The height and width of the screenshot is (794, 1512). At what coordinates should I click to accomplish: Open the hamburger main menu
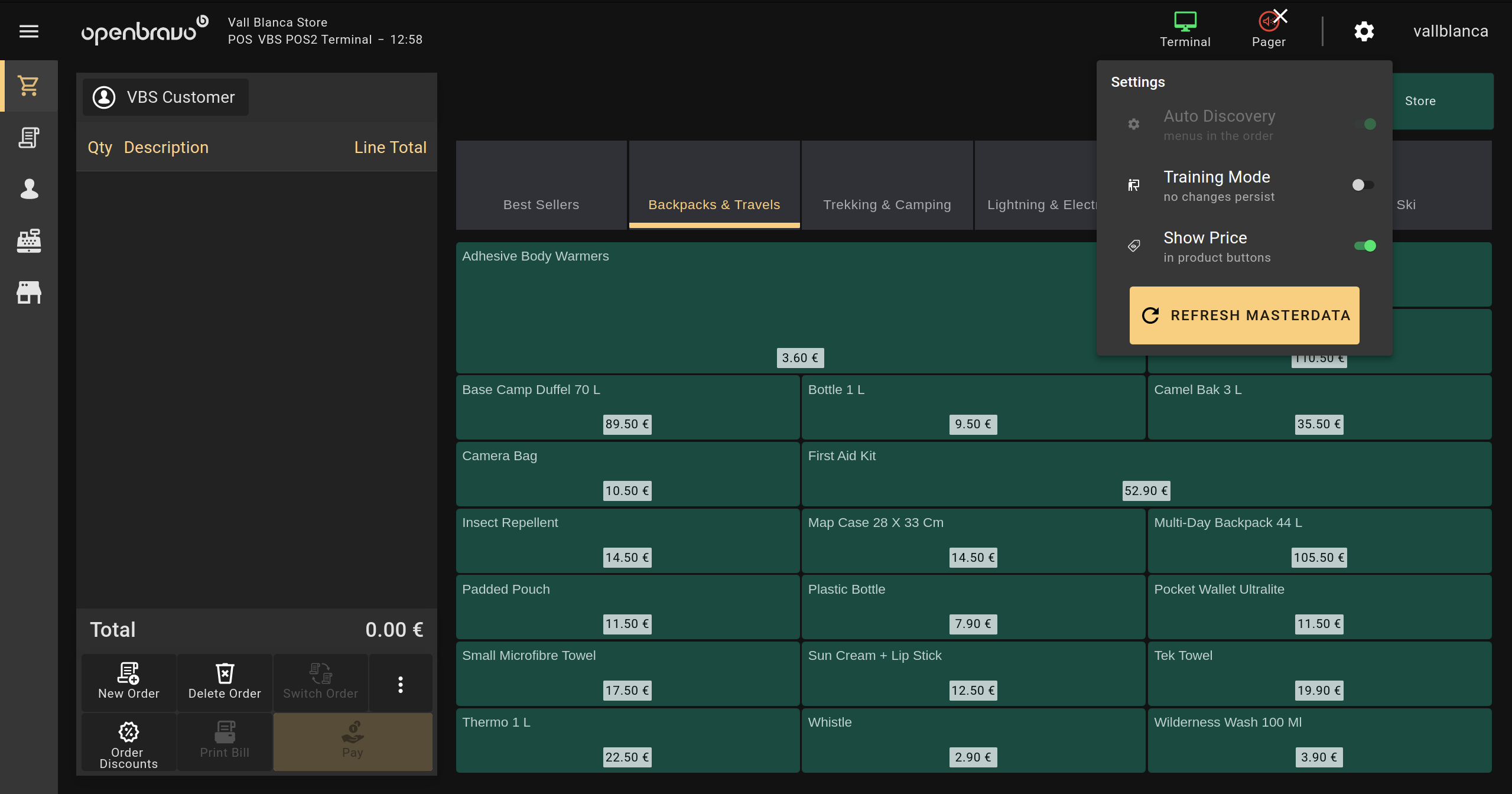(28, 31)
